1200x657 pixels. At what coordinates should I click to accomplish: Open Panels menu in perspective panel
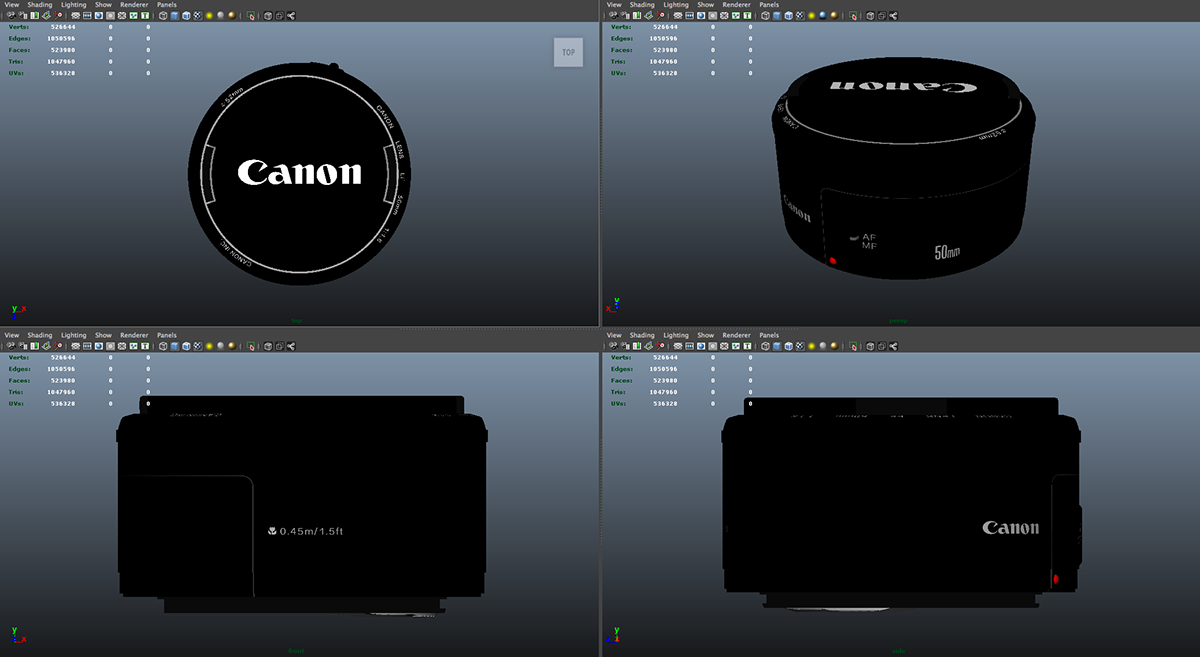[769, 4]
